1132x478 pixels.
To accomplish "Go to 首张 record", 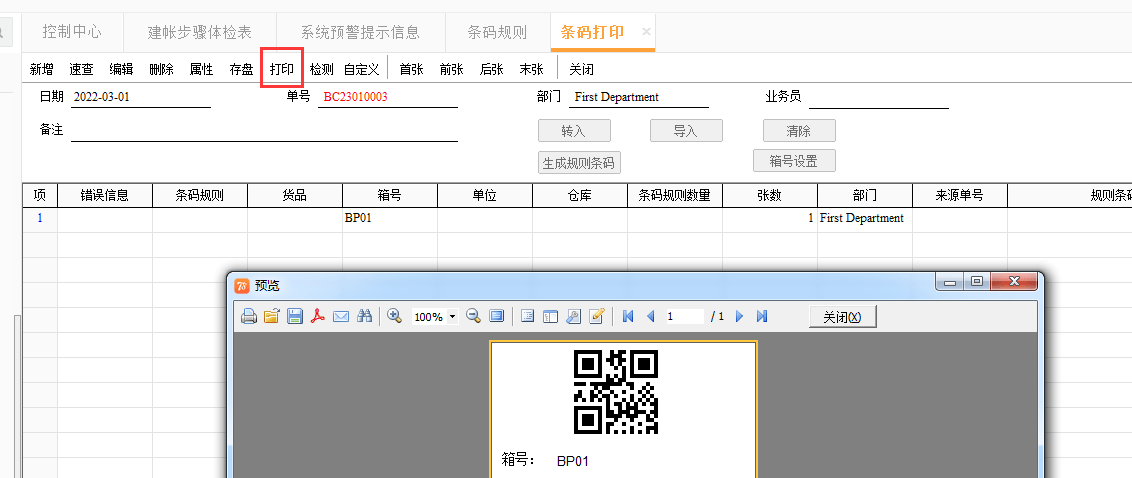I will (412, 69).
